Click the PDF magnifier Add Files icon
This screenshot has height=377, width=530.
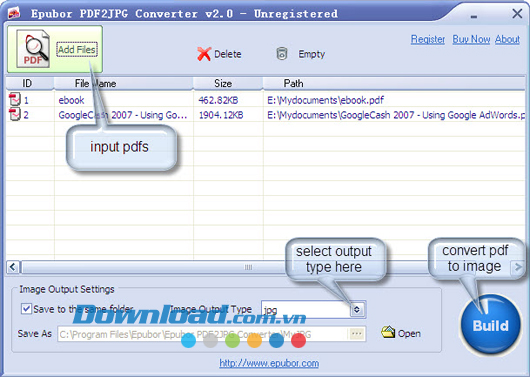33,49
